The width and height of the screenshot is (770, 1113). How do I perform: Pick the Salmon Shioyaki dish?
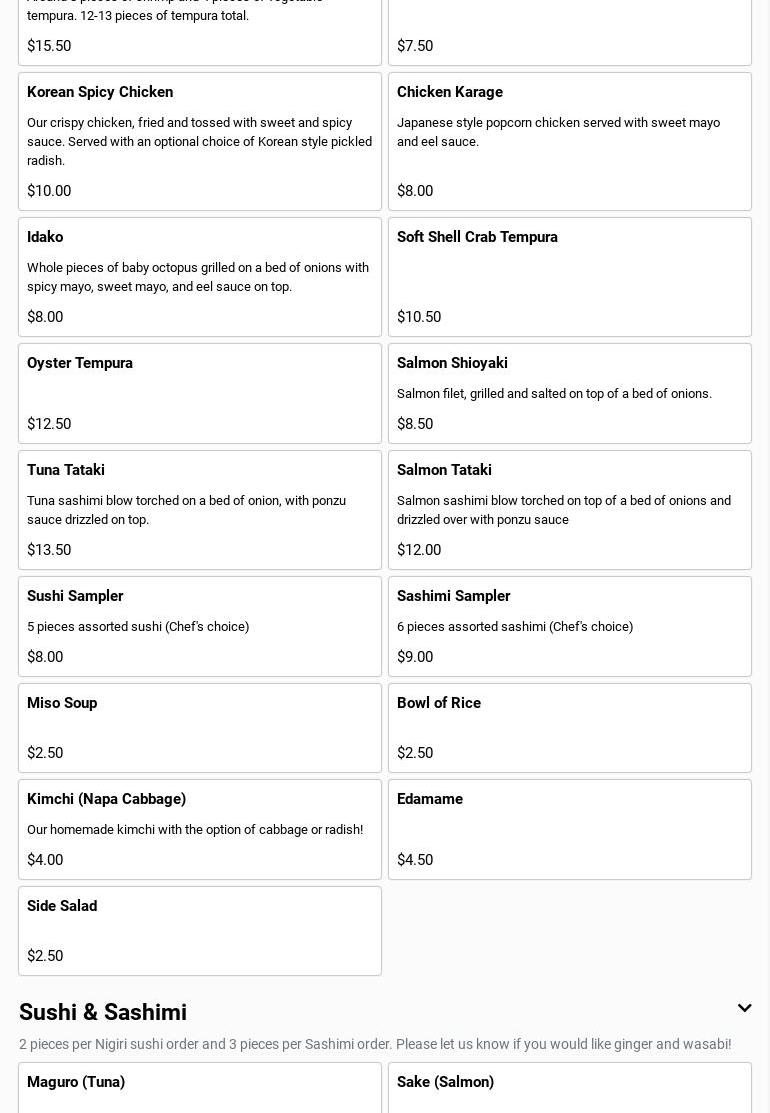570,393
